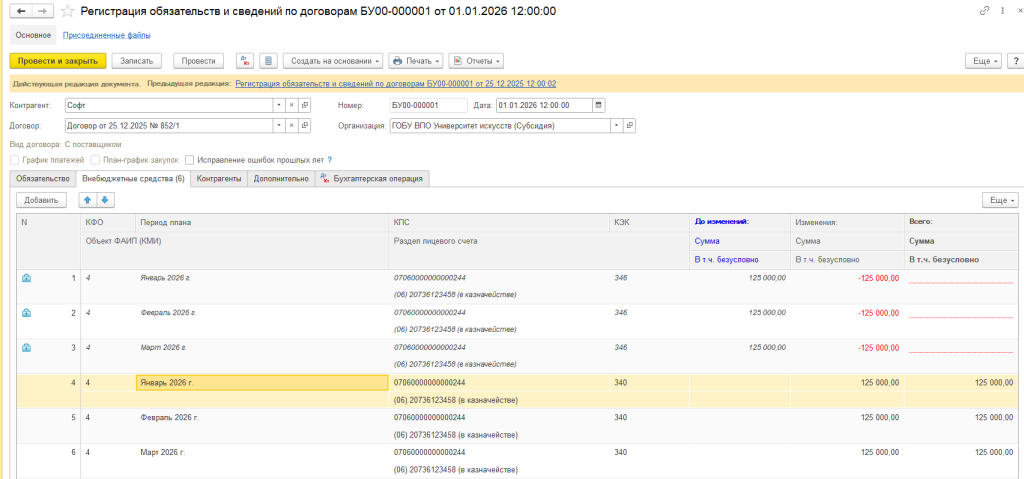Screen dimensions: 1024x479
Task: Enable Исправление ошибок прошлых лет checkbox
Action: click(189, 160)
